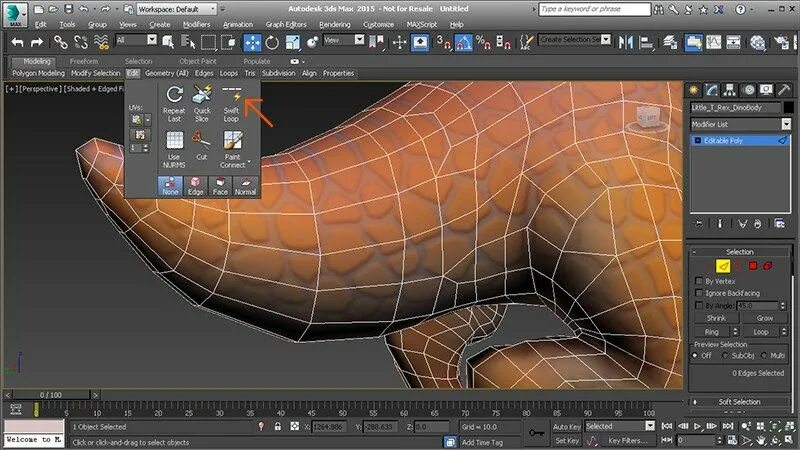Select the Rotate tool in main toolbar

272,42
